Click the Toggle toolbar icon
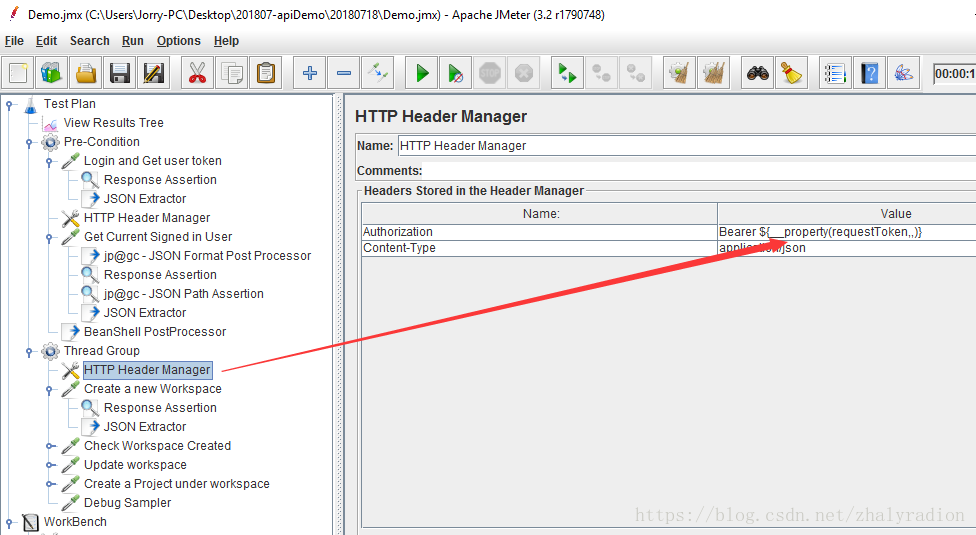976x535 pixels. click(378, 73)
